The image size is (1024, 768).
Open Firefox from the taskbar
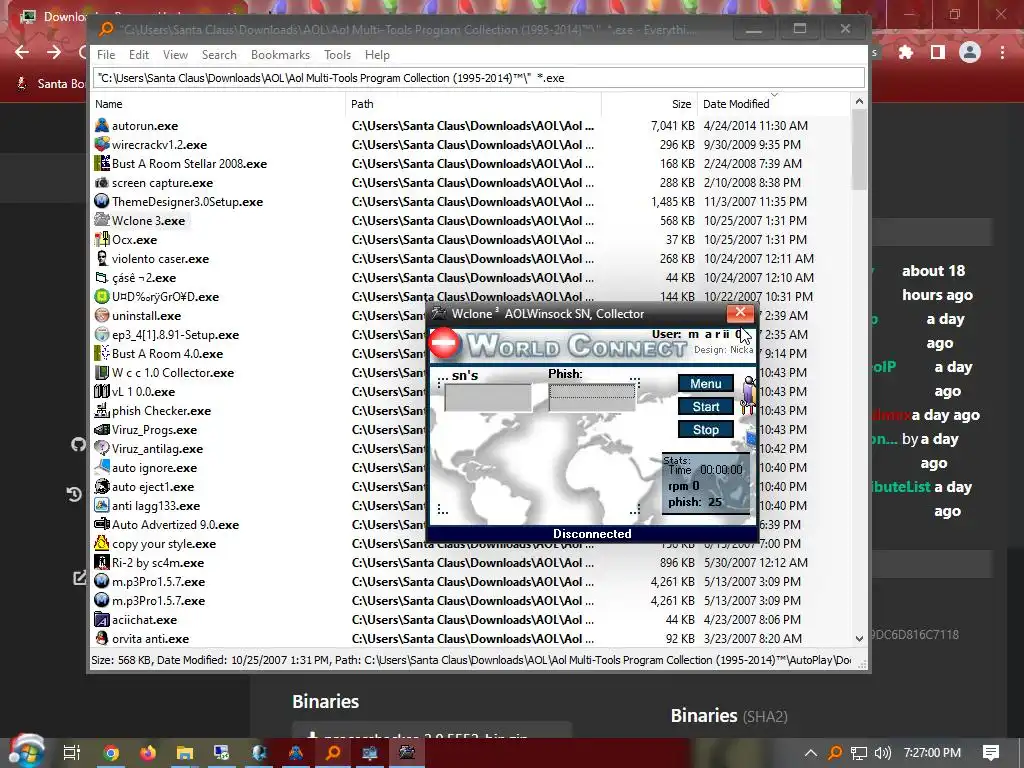(148, 753)
